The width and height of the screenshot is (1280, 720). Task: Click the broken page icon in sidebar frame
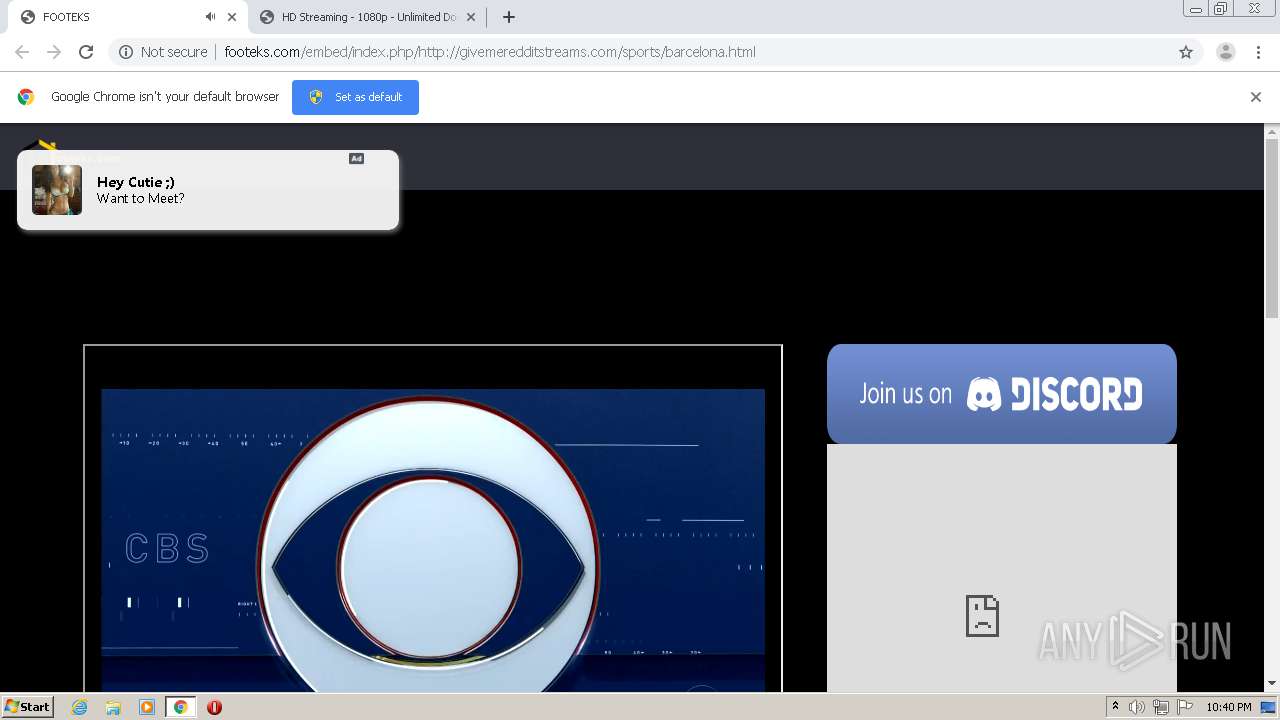point(982,616)
